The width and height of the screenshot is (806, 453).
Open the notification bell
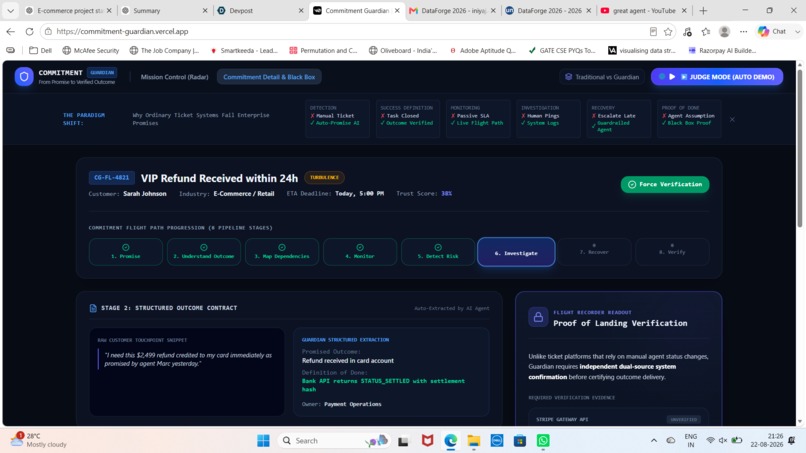[791, 441]
